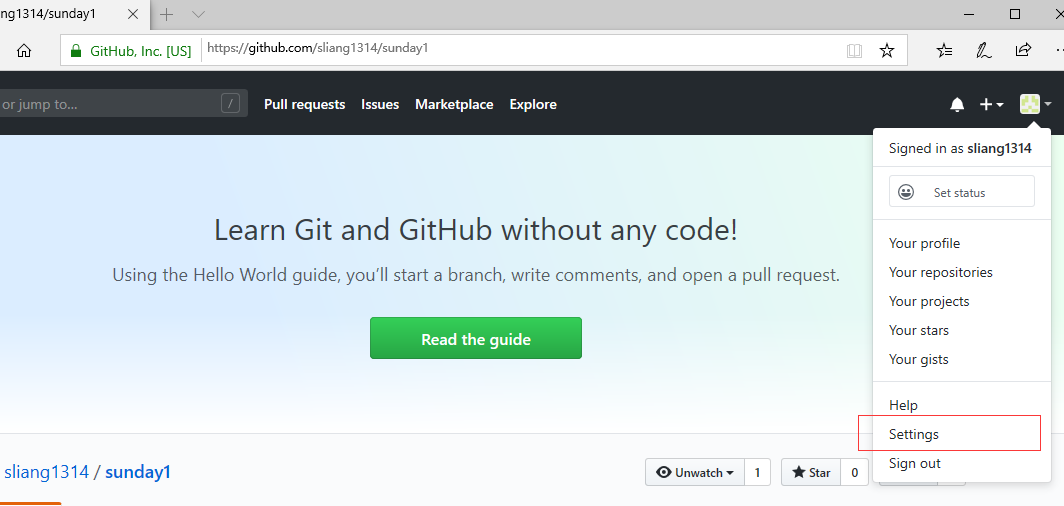The height and width of the screenshot is (506, 1064).
Task: Click the watchers count 1
Action: 757,473
